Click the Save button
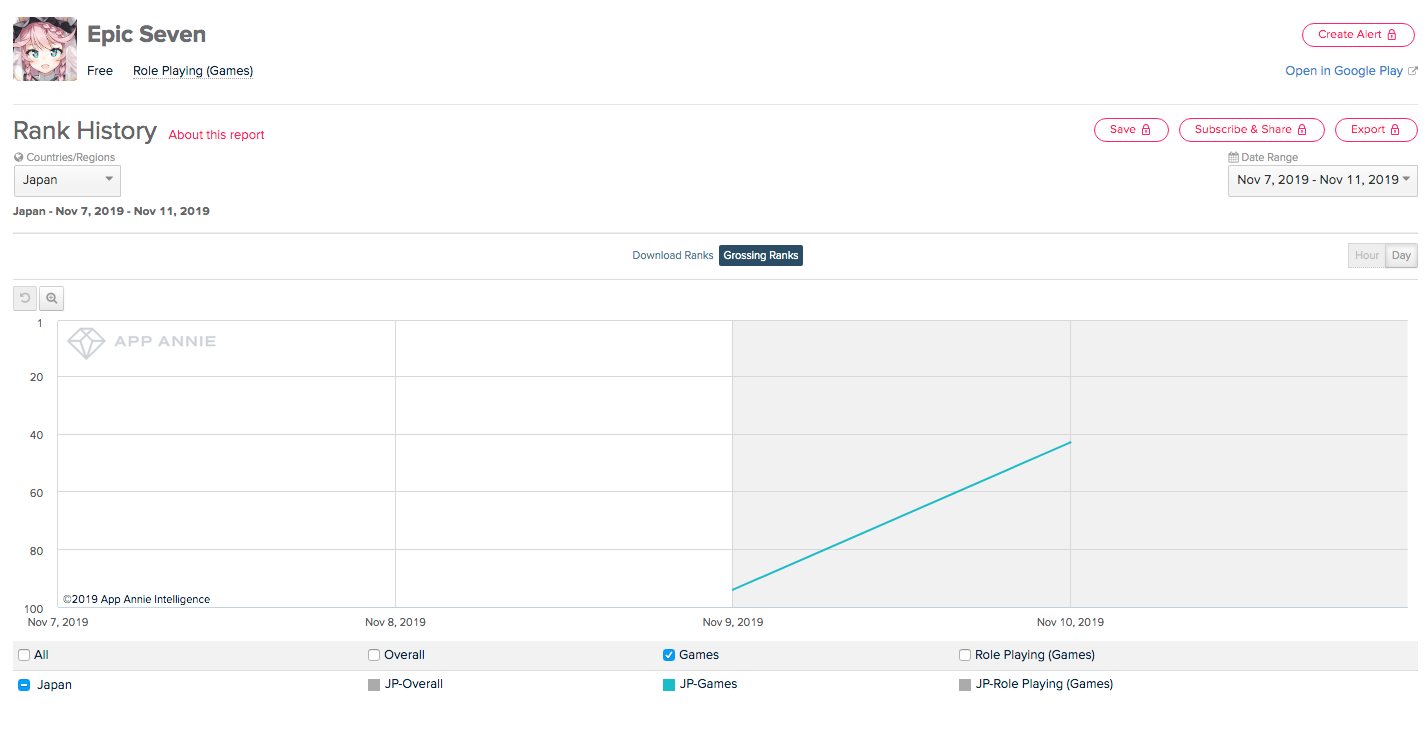The image size is (1427, 735). coord(1131,130)
